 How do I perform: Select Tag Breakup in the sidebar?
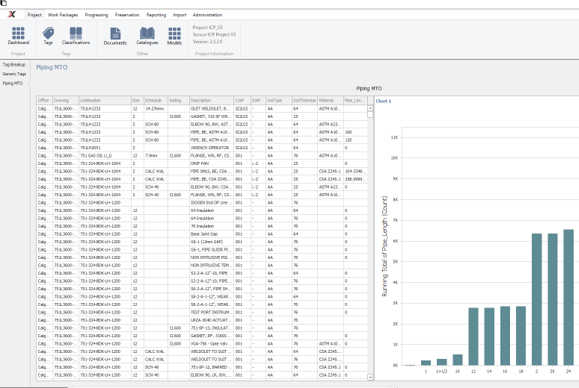14,65
